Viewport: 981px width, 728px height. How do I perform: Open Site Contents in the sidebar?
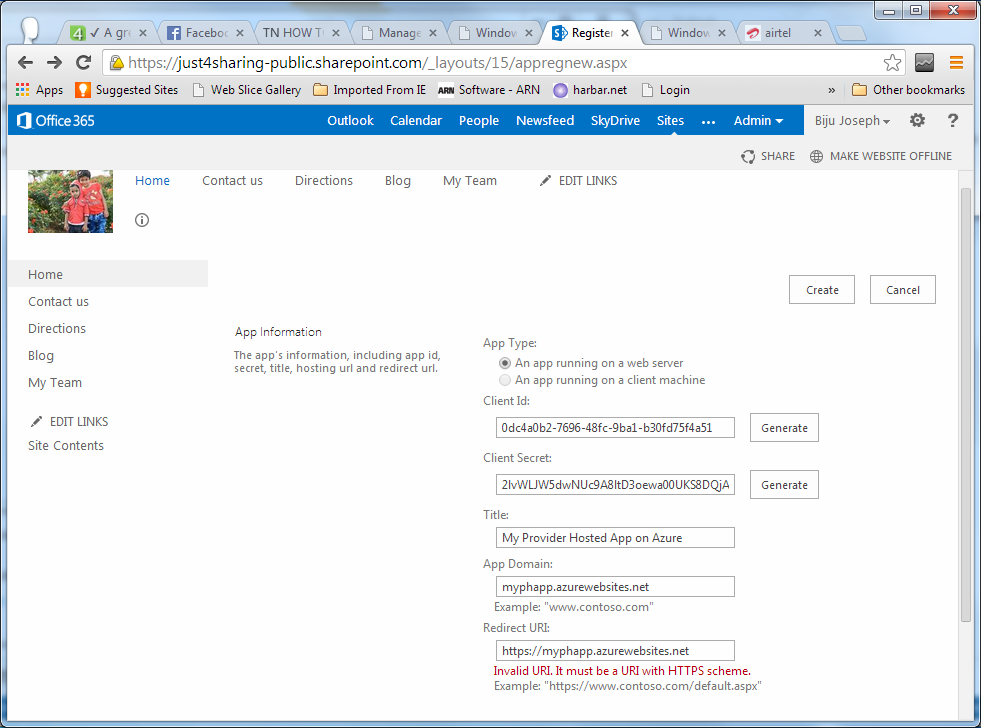click(x=66, y=445)
